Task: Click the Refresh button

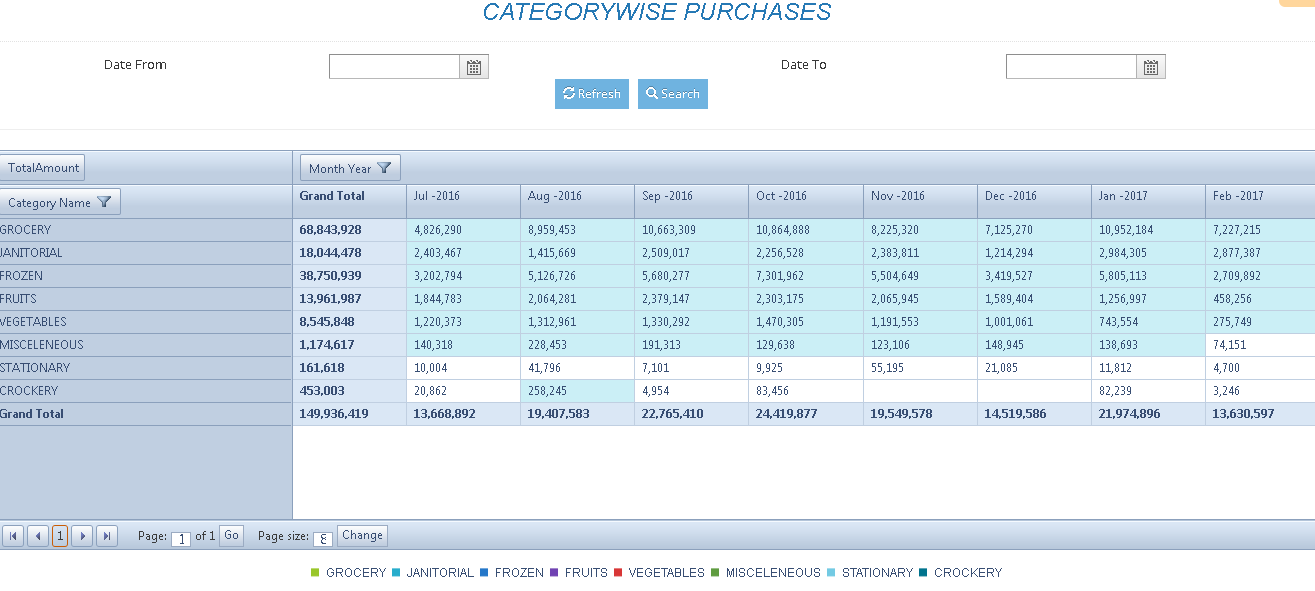Action: [592, 94]
